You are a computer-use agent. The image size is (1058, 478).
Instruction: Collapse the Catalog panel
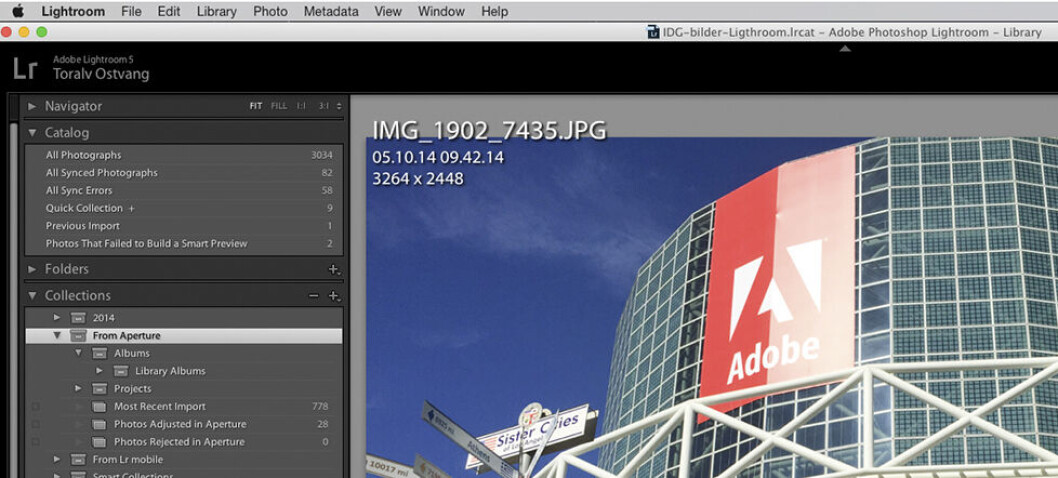[32, 133]
